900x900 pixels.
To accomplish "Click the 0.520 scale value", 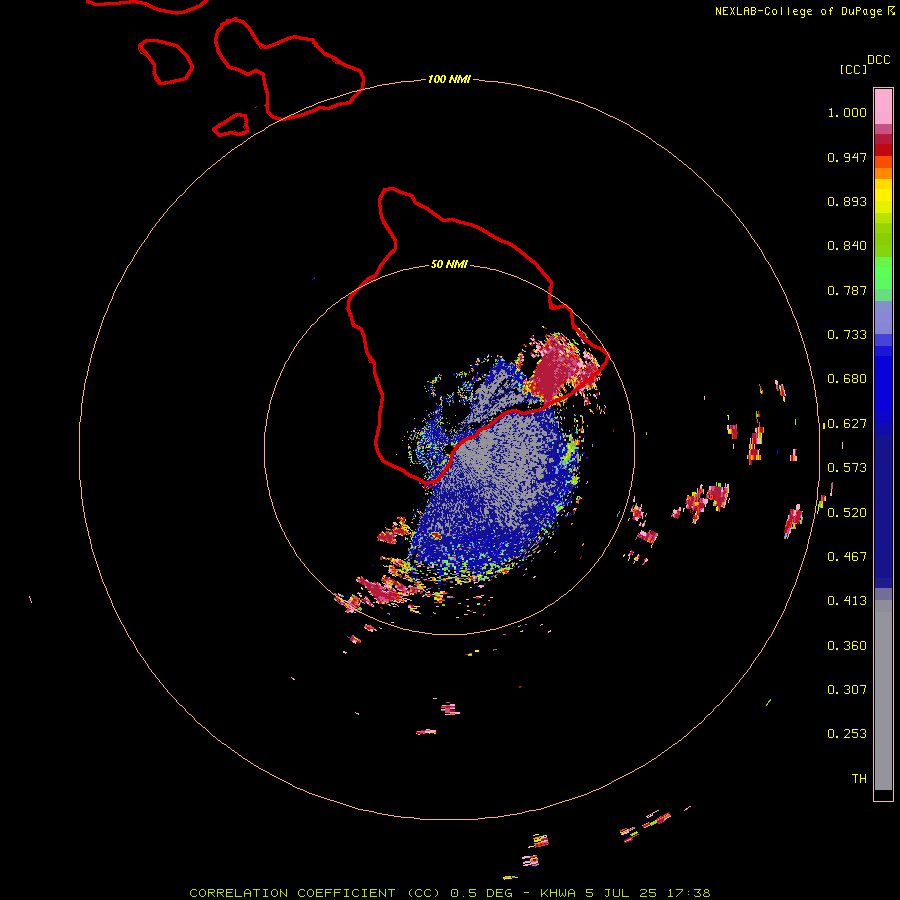I will 847,513.
